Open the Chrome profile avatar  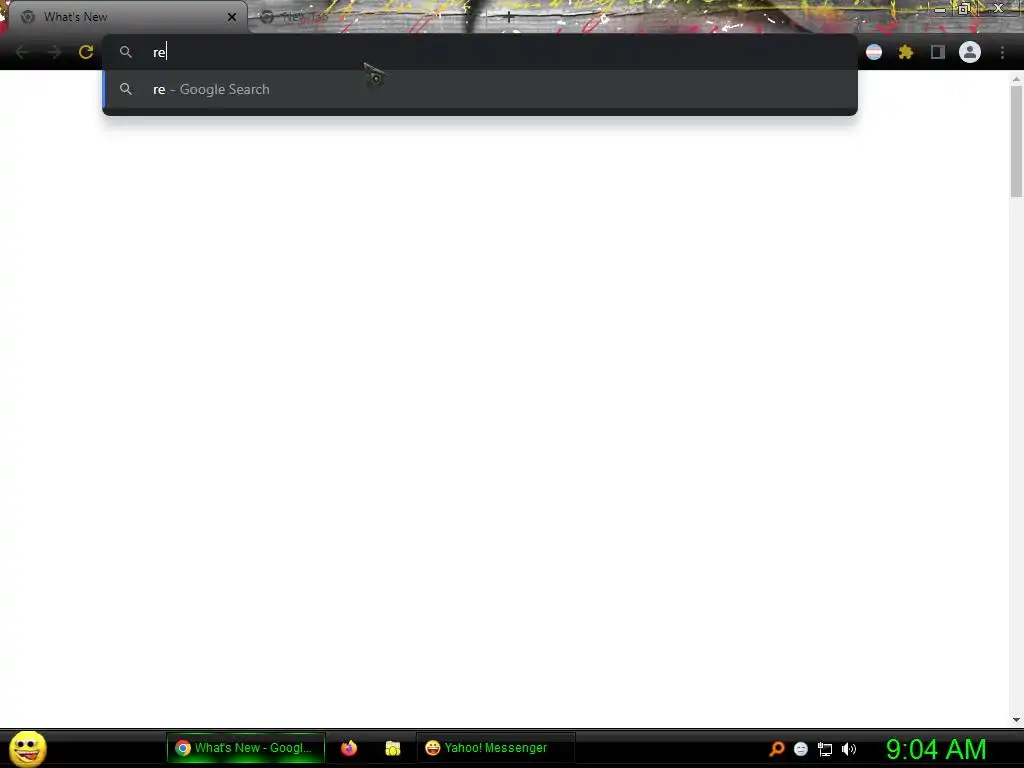[x=970, y=52]
